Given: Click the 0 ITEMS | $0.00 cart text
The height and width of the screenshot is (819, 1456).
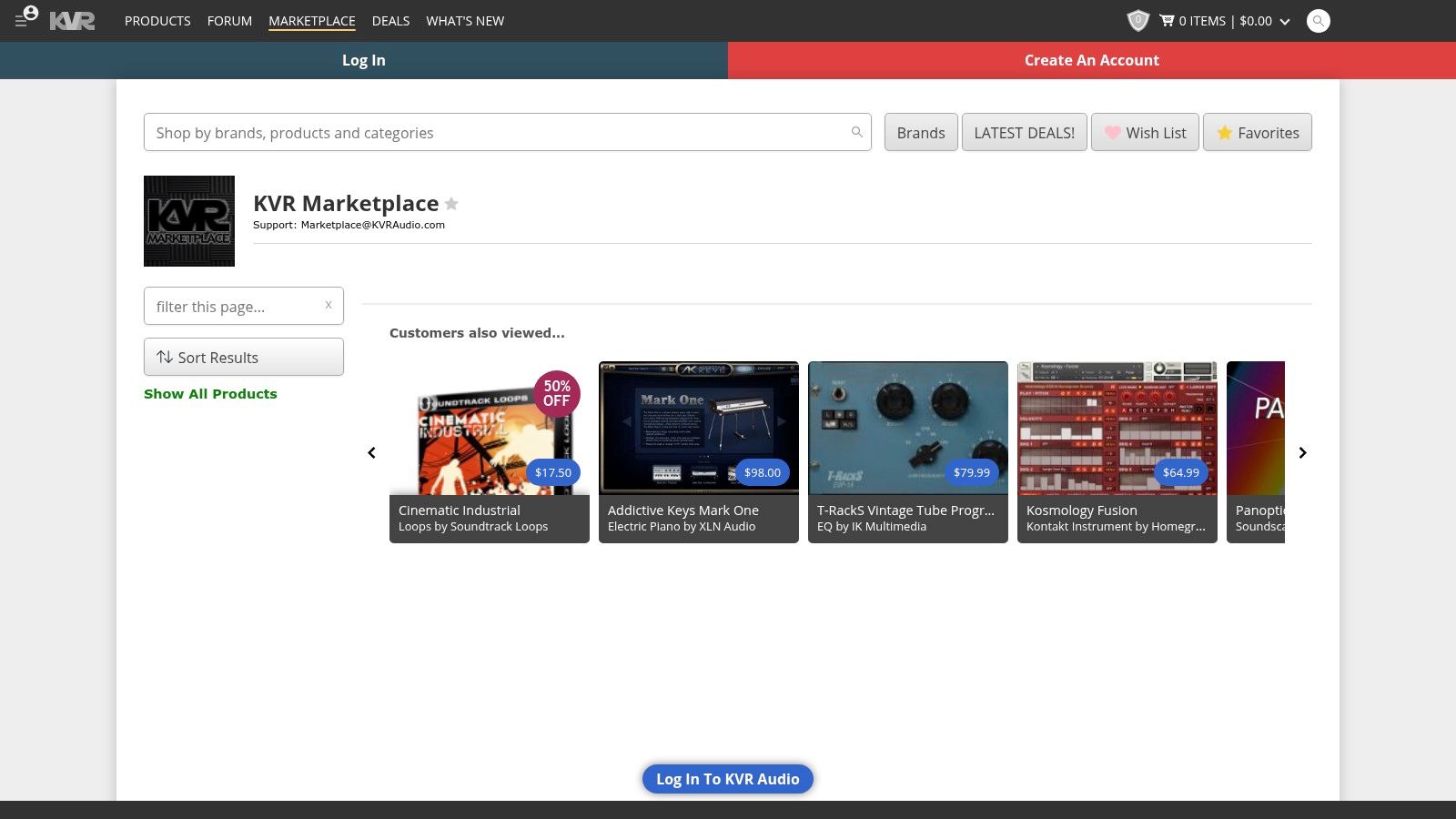Looking at the screenshot, I should [1225, 21].
